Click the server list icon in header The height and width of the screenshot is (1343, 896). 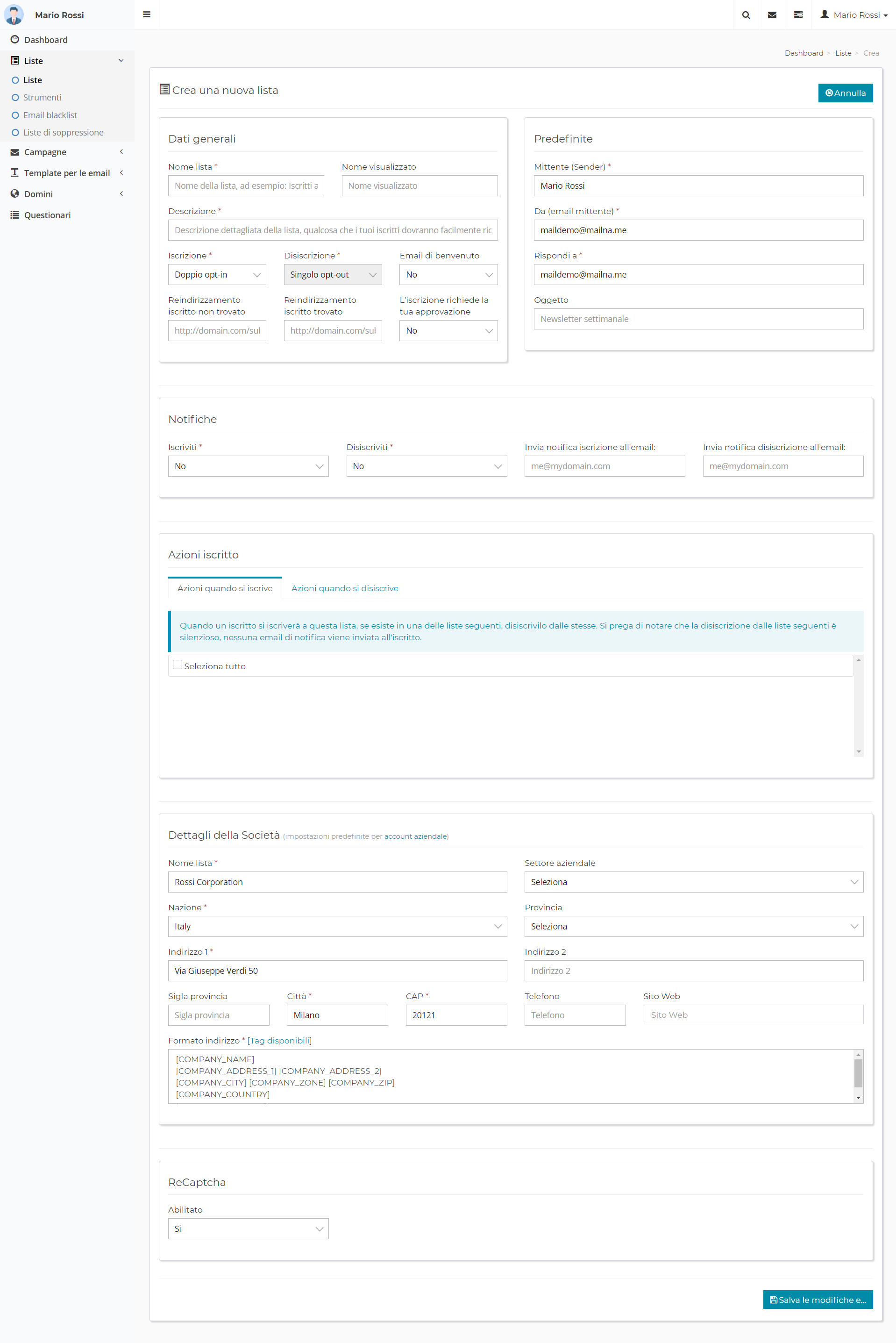[x=798, y=15]
